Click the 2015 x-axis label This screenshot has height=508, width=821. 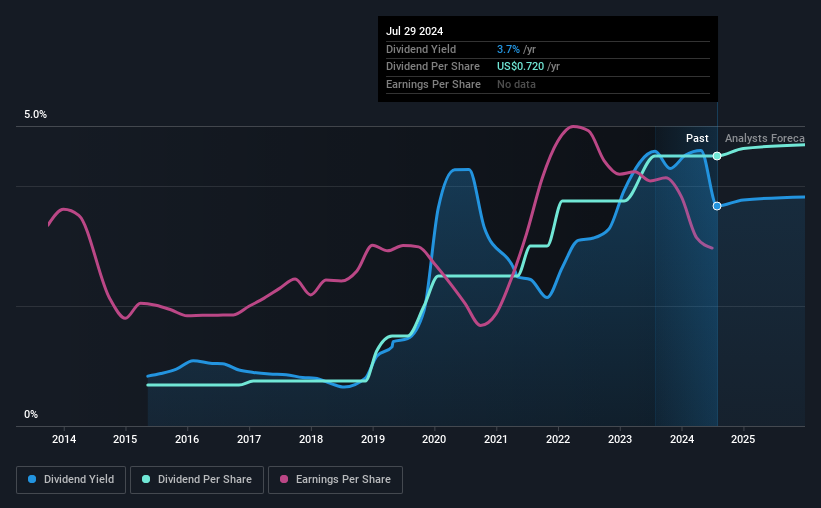[x=125, y=439]
